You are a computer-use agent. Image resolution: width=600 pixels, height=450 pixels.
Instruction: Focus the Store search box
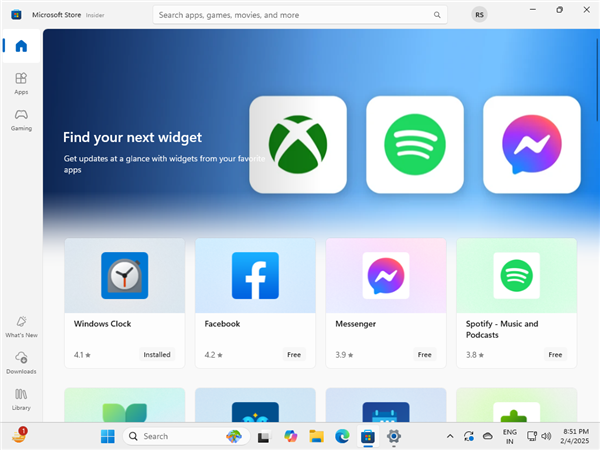pyautogui.click(x=290, y=16)
